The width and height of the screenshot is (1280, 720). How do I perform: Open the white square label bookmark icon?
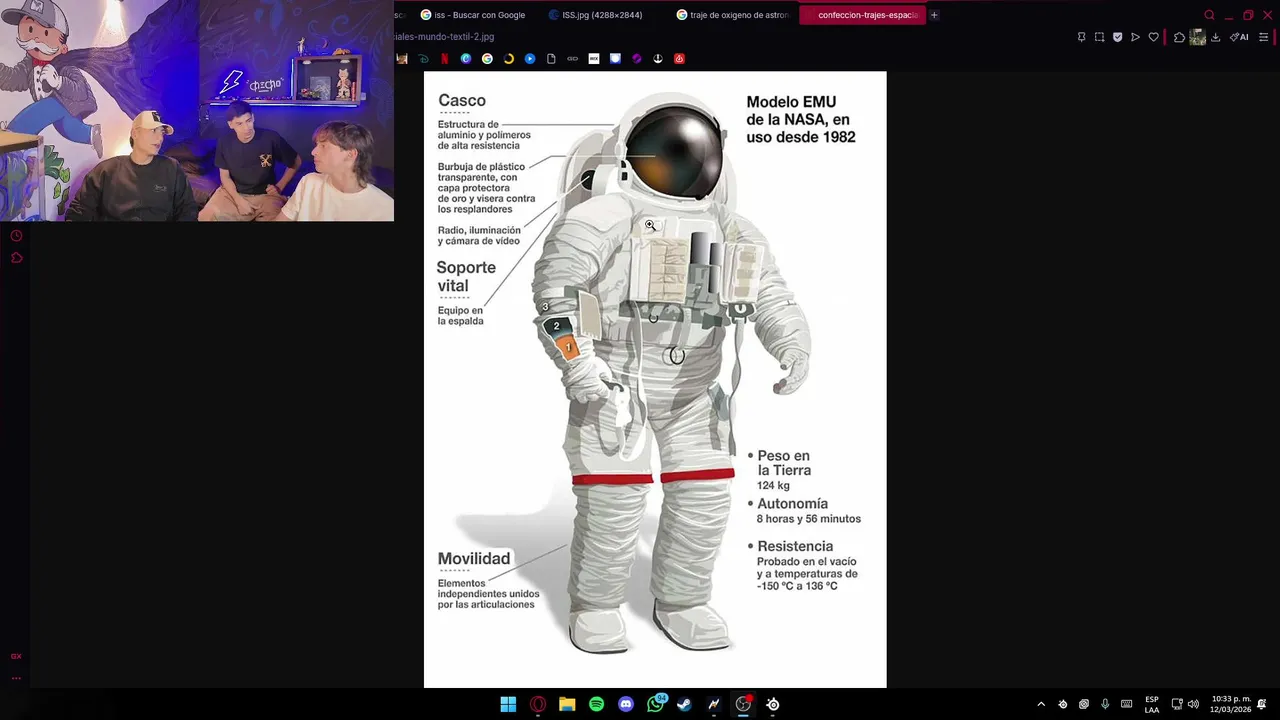(594, 59)
